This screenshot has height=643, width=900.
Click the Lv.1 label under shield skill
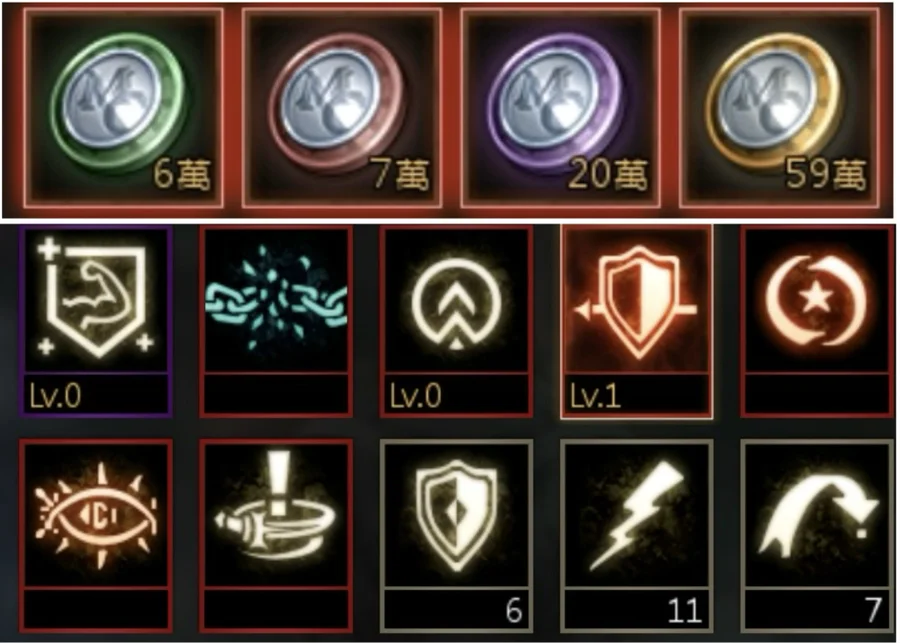595,396
